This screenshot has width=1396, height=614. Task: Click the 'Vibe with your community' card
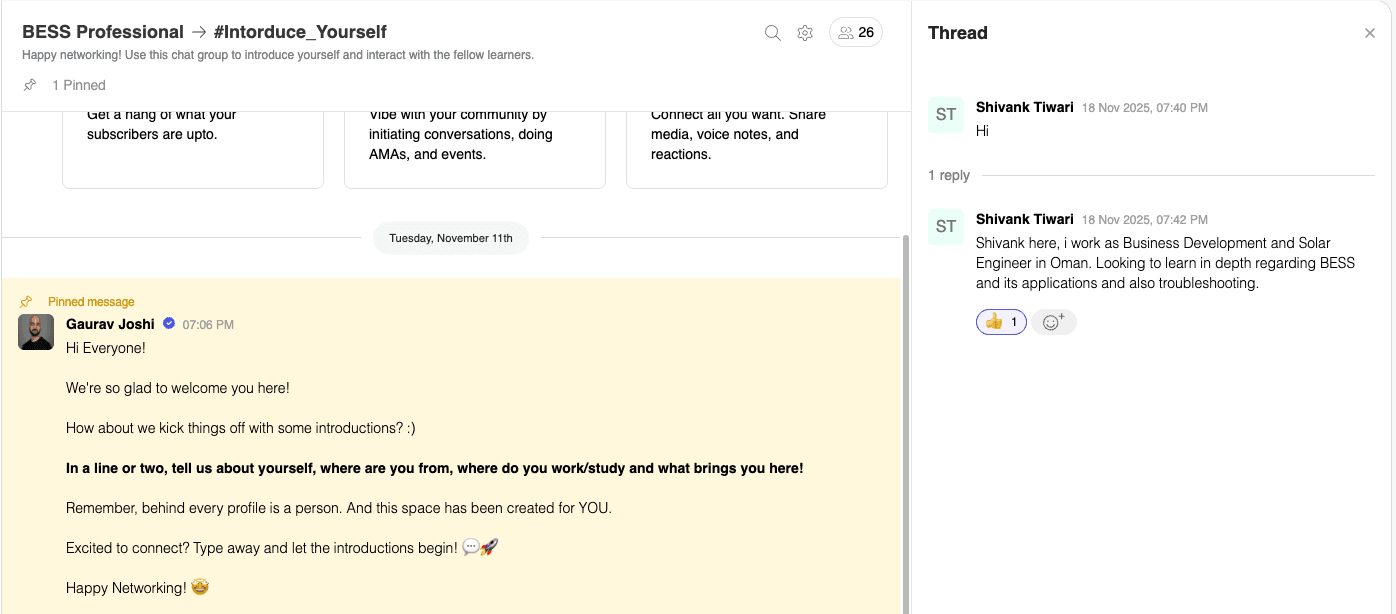(x=475, y=150)
